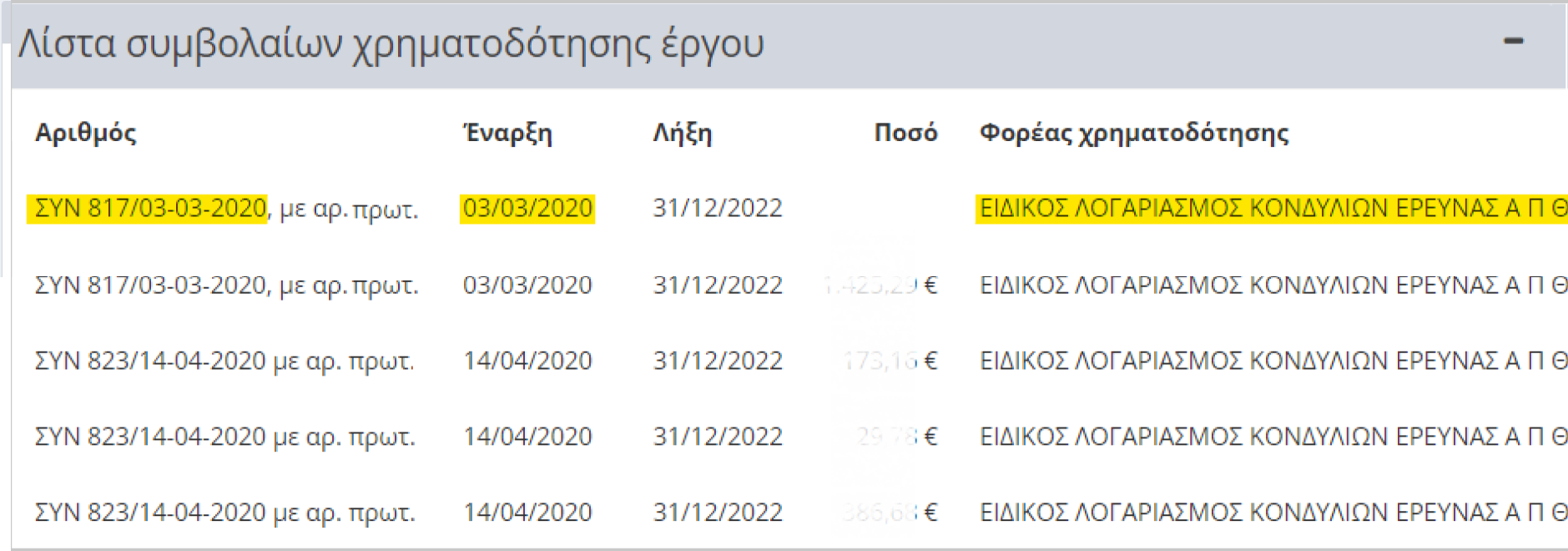Click end date 31/12/2022 in last row
The height and width of the screenshot is (551, 1568).
click(718, 510)
